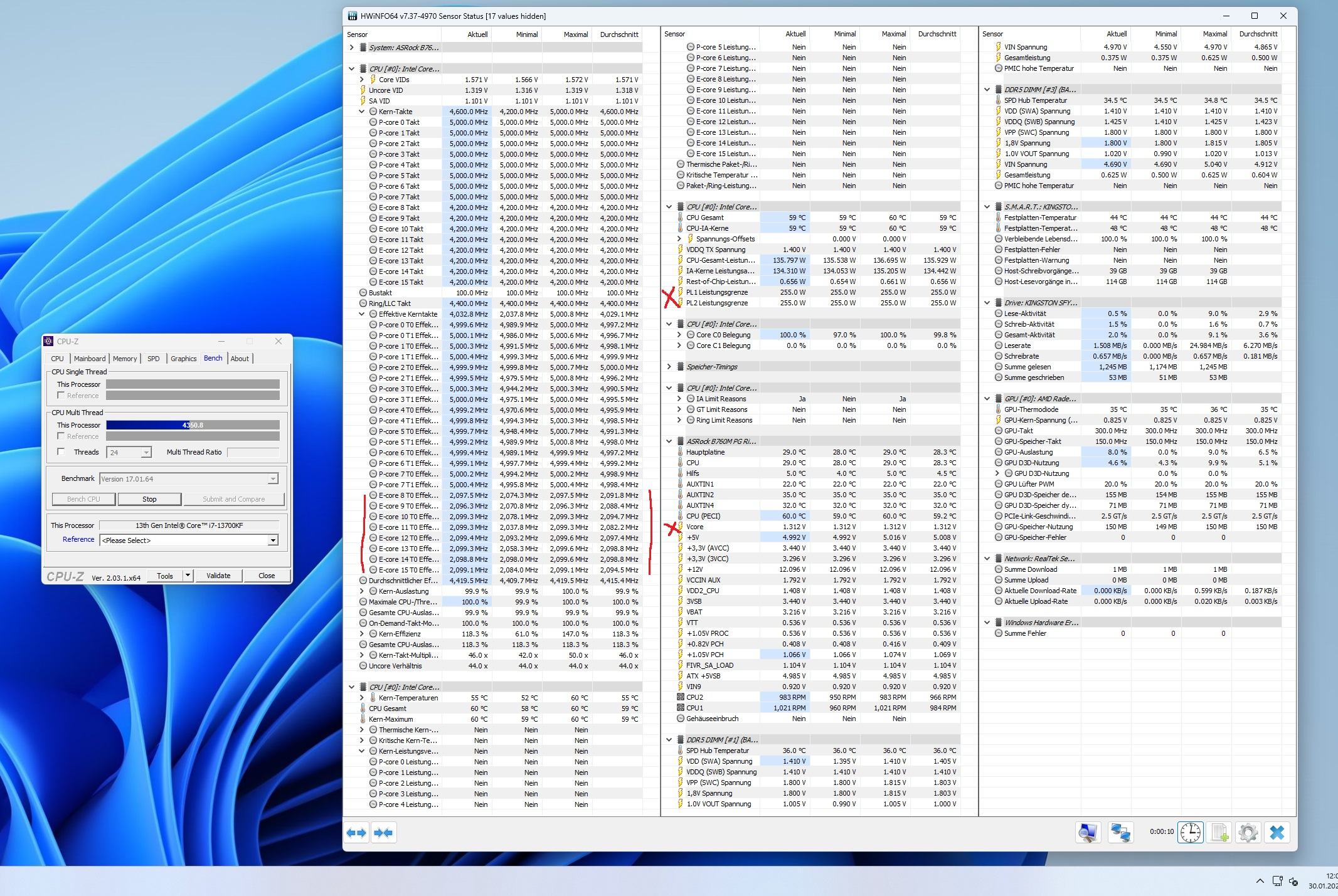Screen dimensions: 1338x896
Task: Click the network remote monitoring icon
Action: click(1120, 833)
